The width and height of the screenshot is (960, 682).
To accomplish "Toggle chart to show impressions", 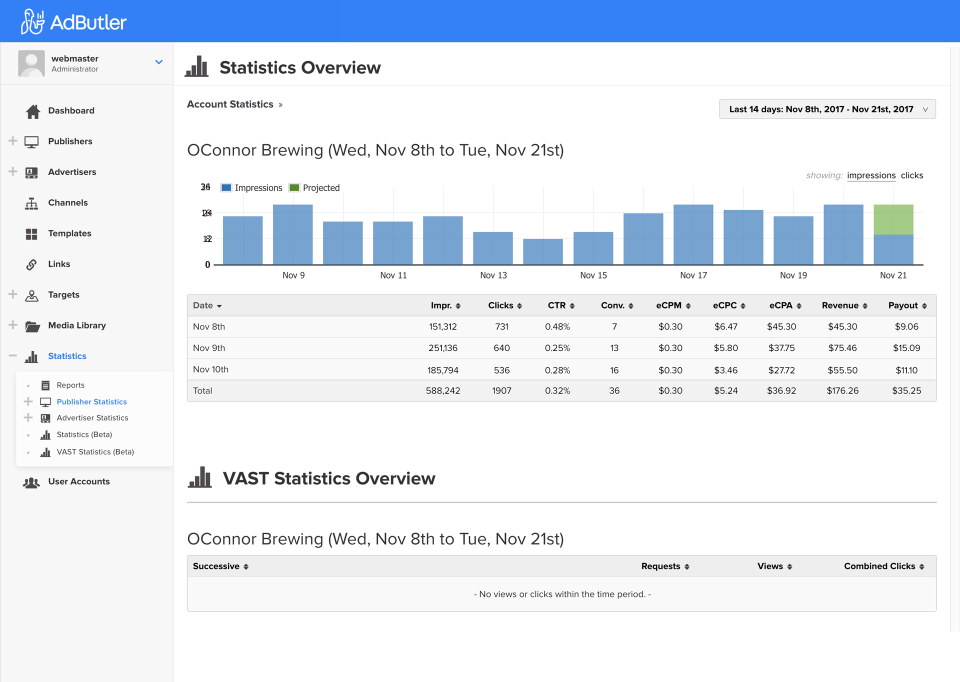I will [870, 176].
